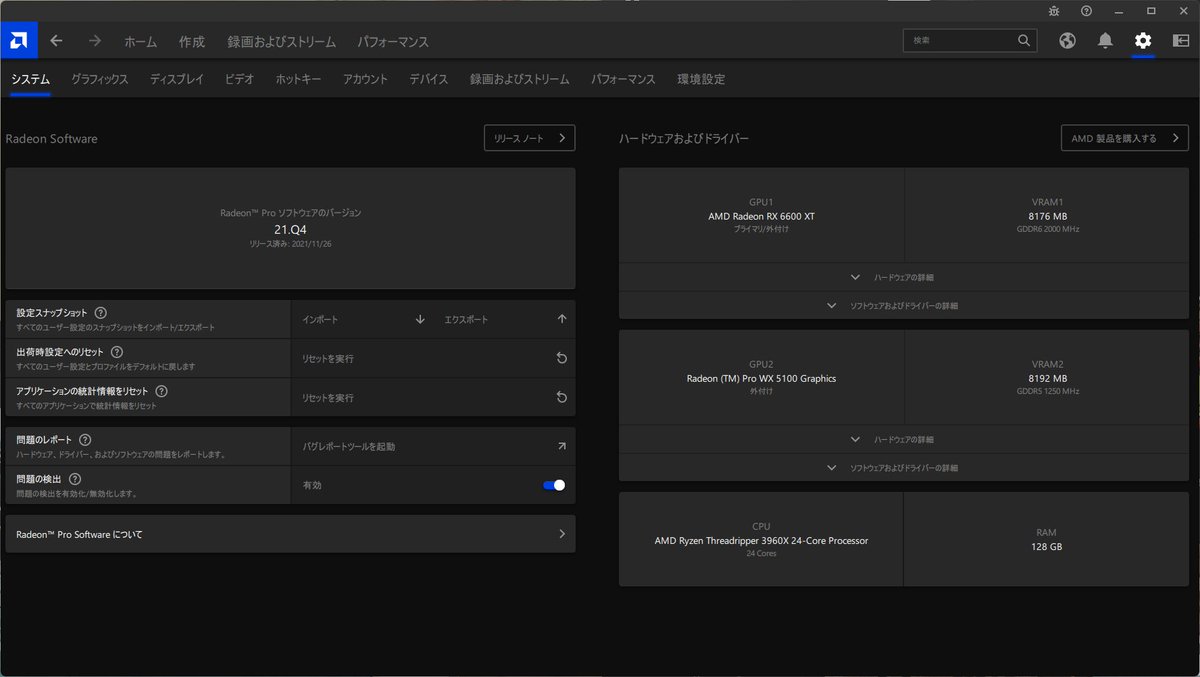Open 録画およびストリーム in top navigation

pyautogui.click(x=281, y=42)
